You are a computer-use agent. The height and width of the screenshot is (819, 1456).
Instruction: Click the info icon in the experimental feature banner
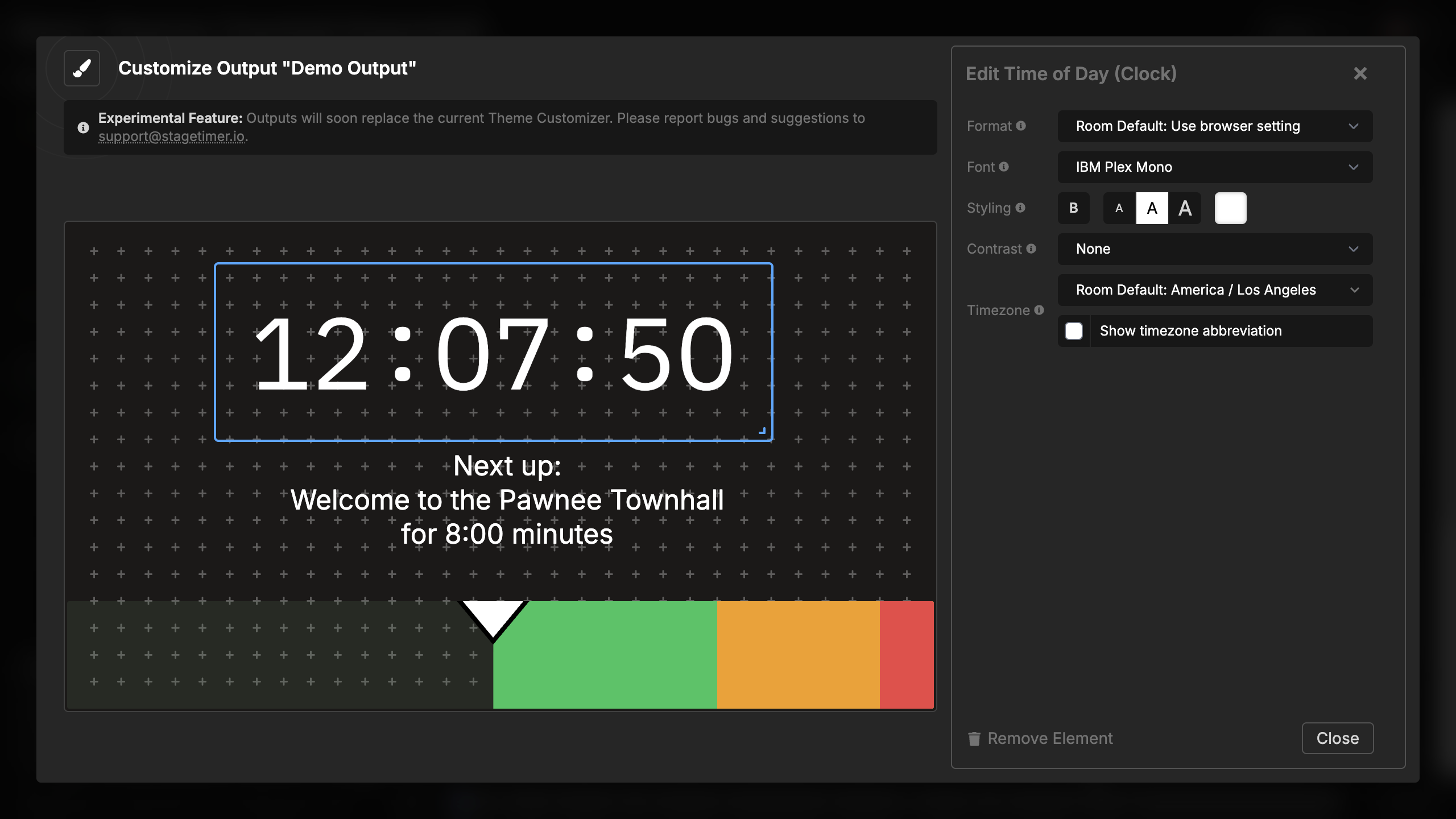[83, 127]
